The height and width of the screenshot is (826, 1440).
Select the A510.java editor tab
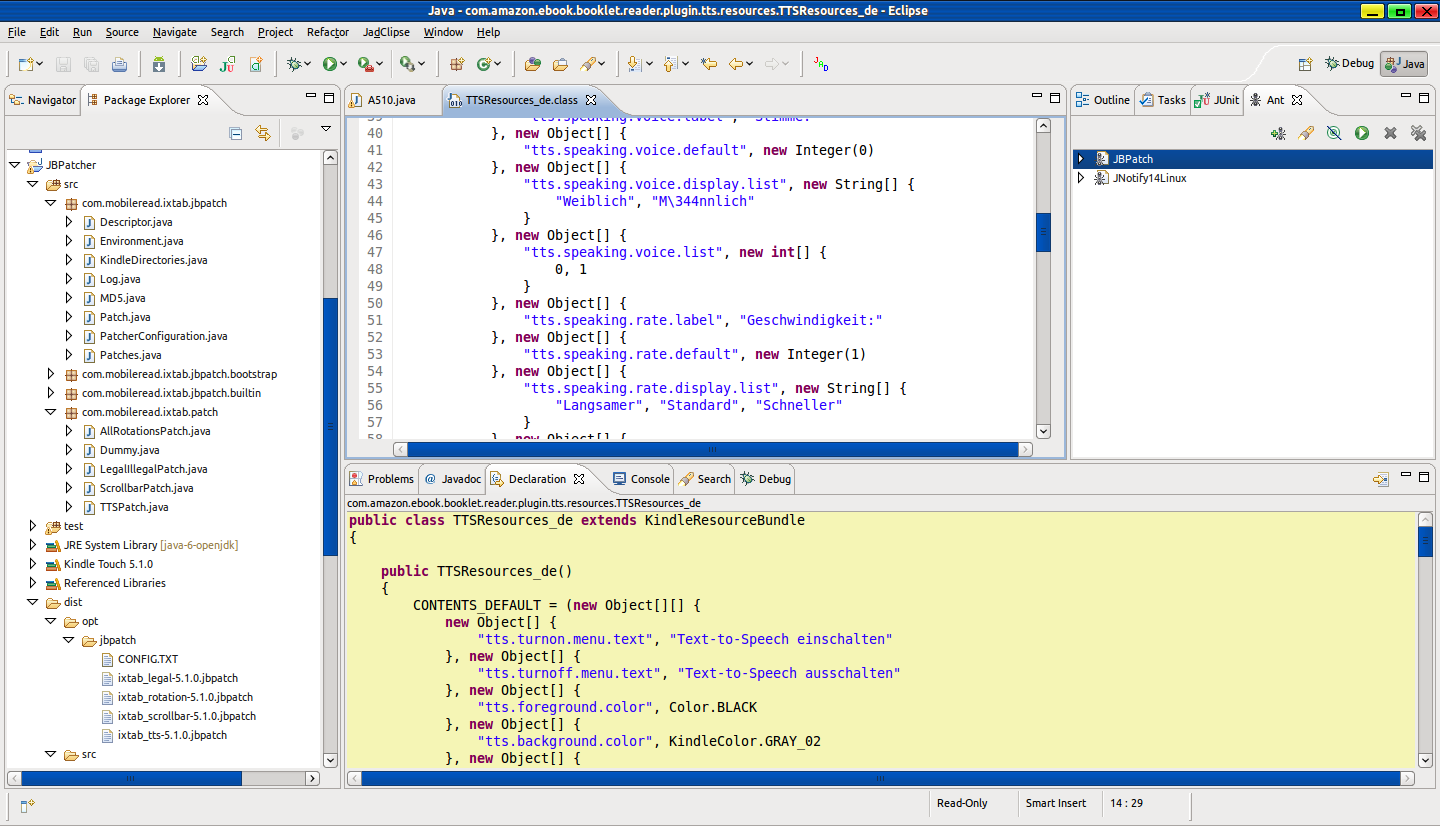pyautogui.click(x=390, y=100)
